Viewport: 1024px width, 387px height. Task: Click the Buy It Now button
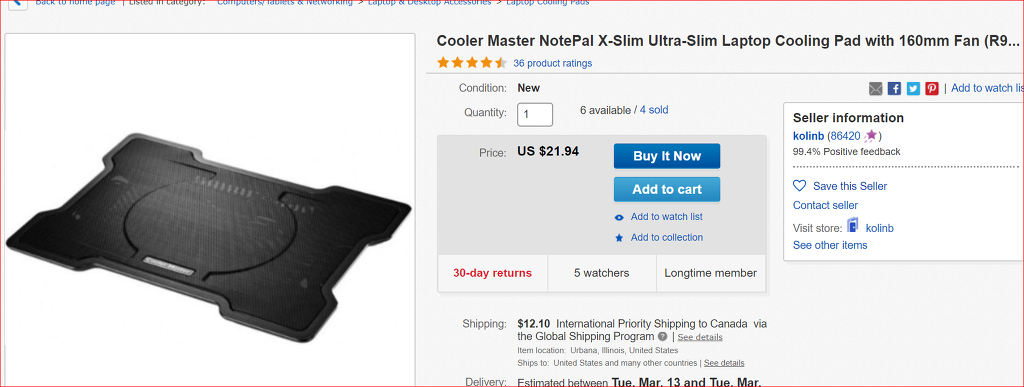pyautogui.click(x=667, y=156)
